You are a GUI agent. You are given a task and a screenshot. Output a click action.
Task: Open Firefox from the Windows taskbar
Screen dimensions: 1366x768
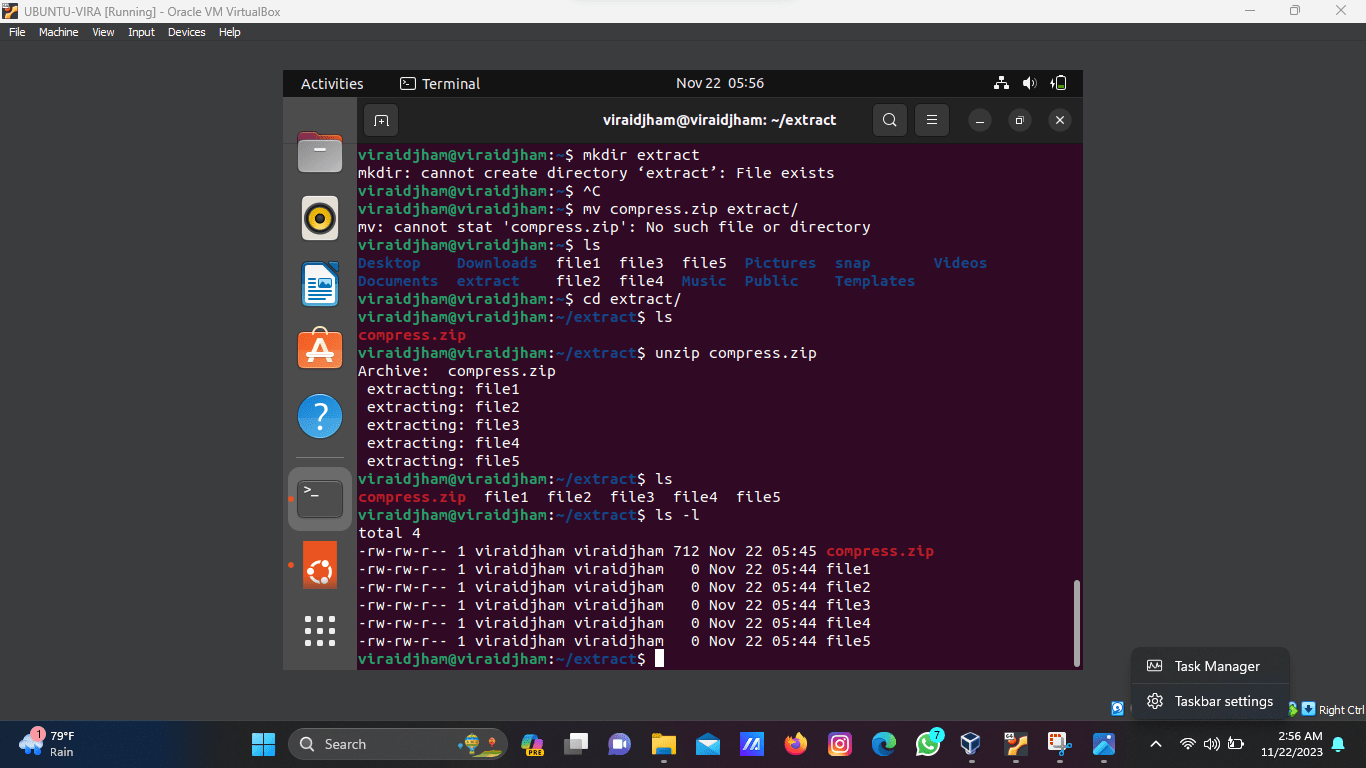click(796, 744)
